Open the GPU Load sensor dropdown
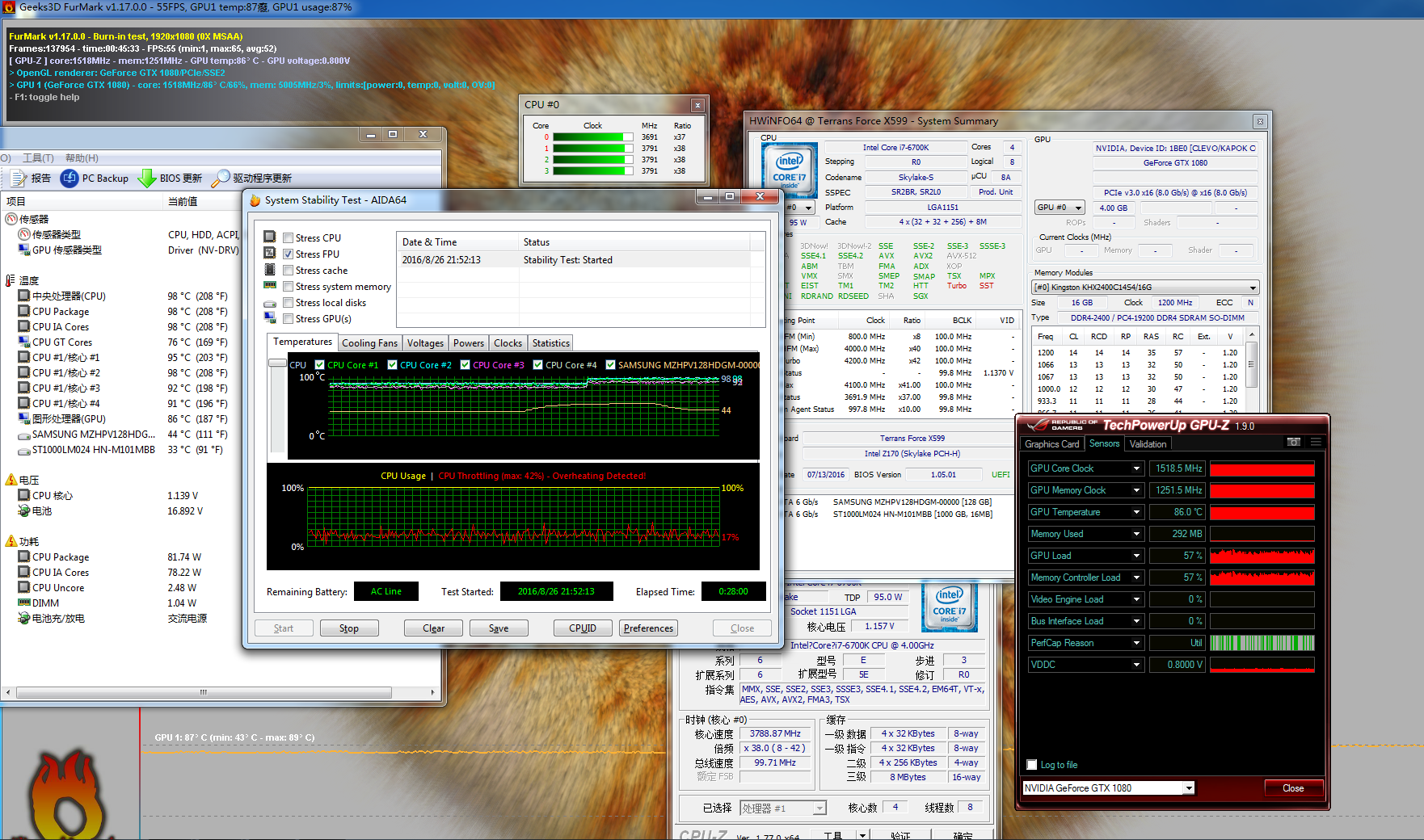Screen dimensions: 1424x840 click(1136, 556)
